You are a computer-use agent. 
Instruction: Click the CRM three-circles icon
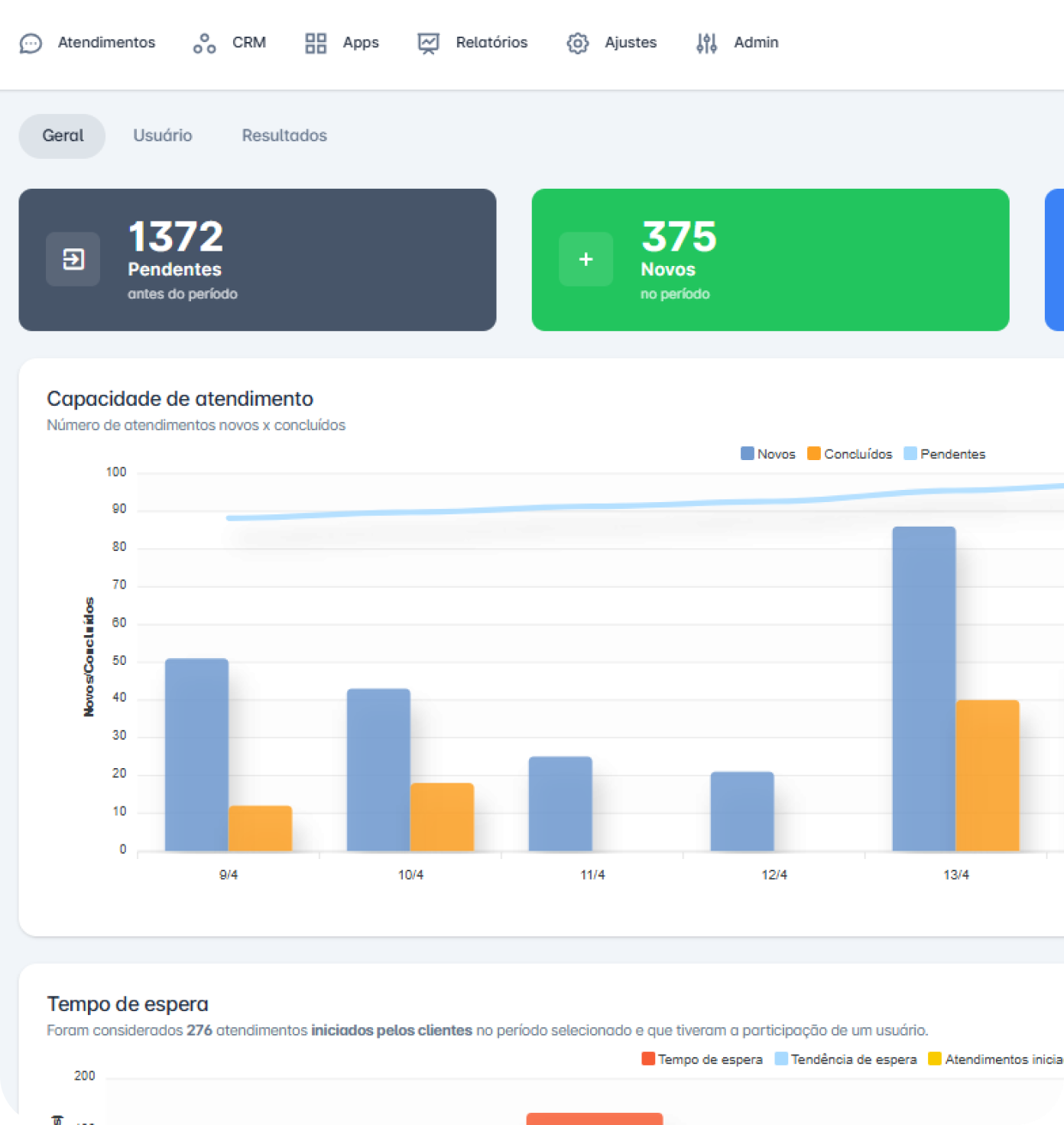pyautogui.click(x=204, y=44)
